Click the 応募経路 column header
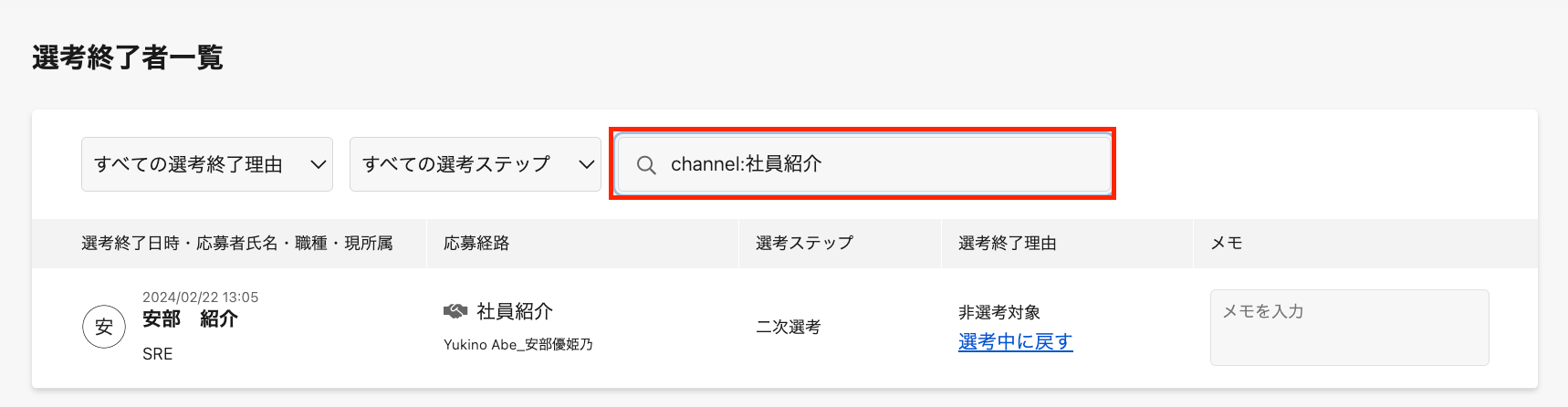The width and height of the screenshot is (1568, 407). (476, 243)
